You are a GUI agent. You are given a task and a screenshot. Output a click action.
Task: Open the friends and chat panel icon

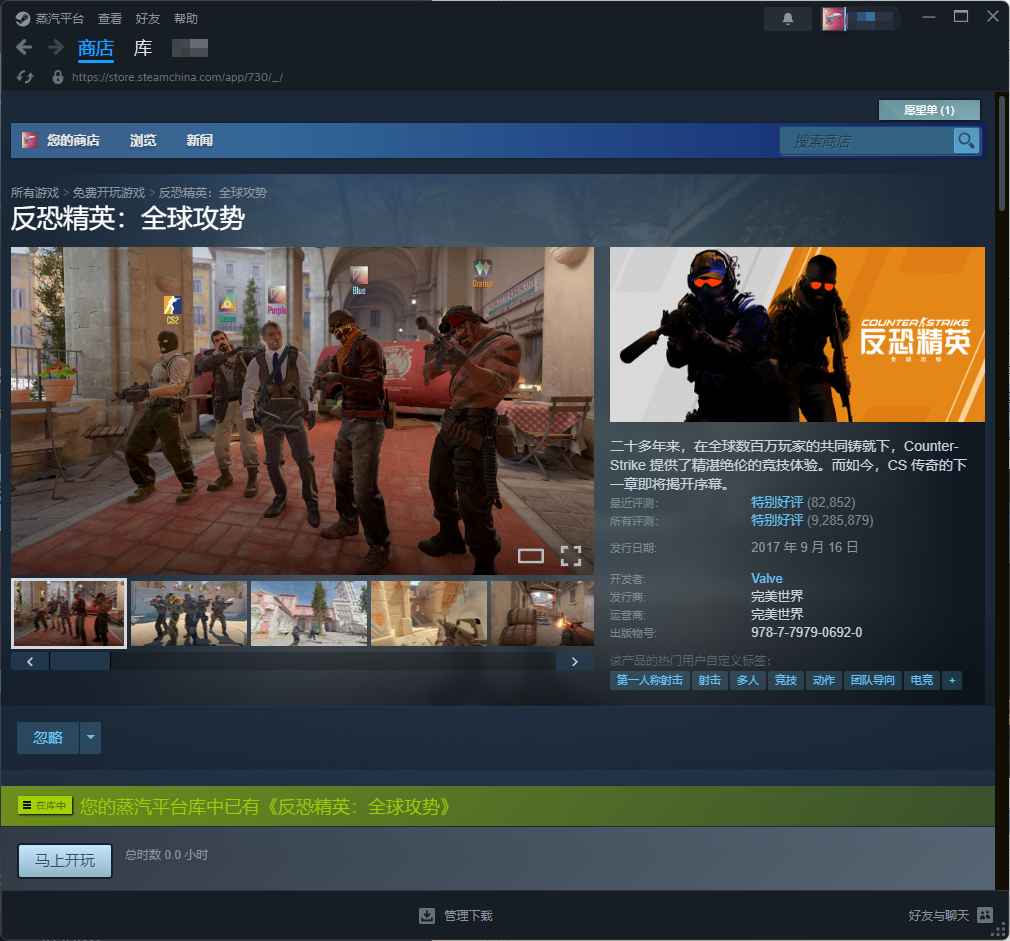coord(984,914)
